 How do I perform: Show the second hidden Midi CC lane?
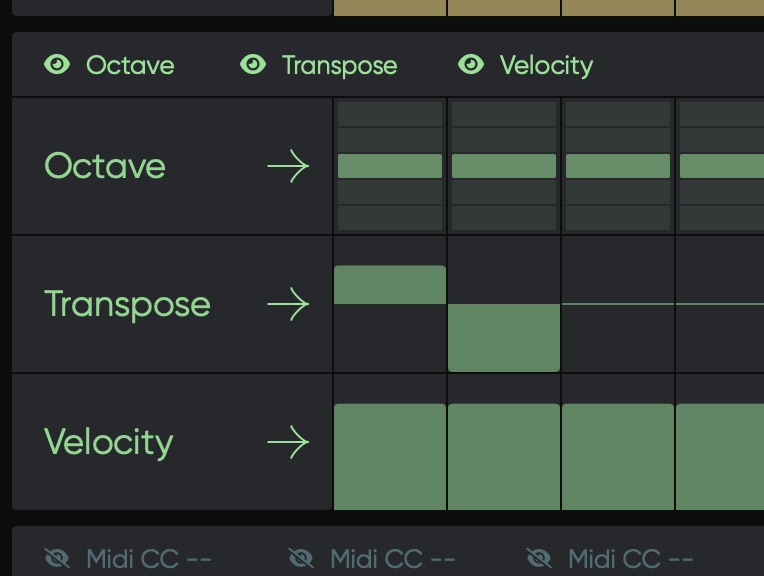(x=301, y=558)
